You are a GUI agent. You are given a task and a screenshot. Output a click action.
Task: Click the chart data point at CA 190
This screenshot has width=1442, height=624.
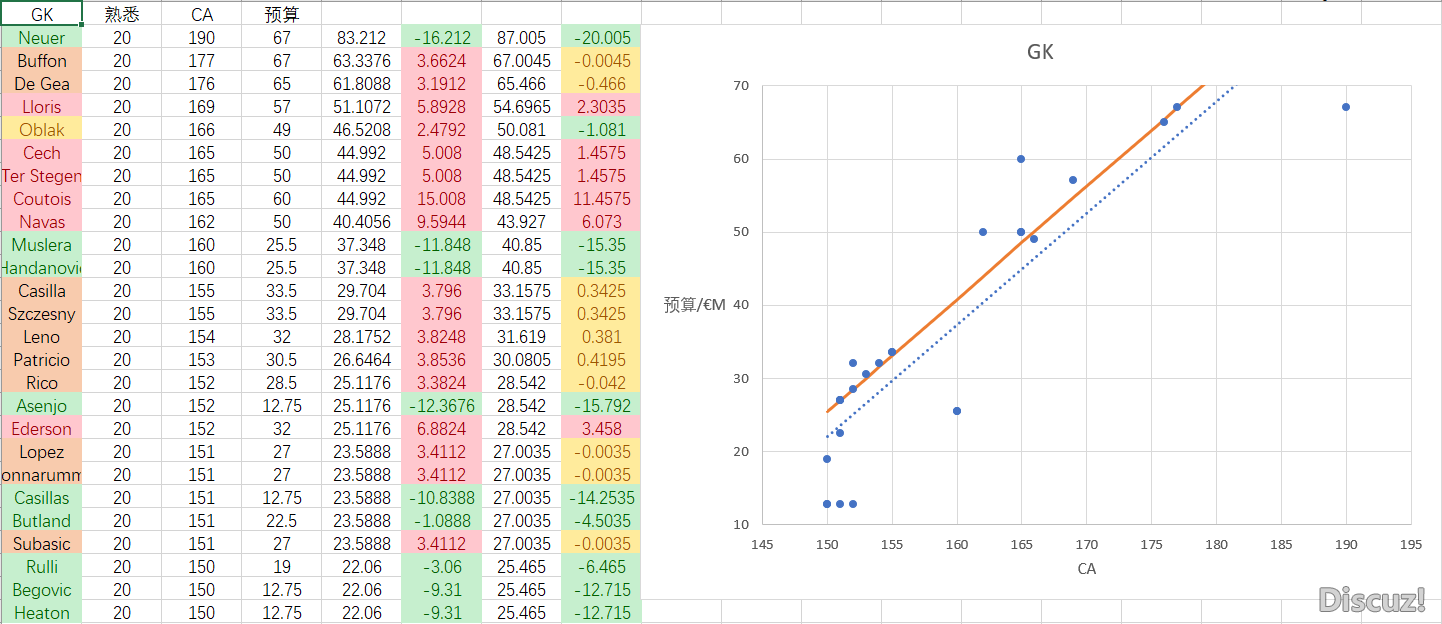[x=1346, y=107]
